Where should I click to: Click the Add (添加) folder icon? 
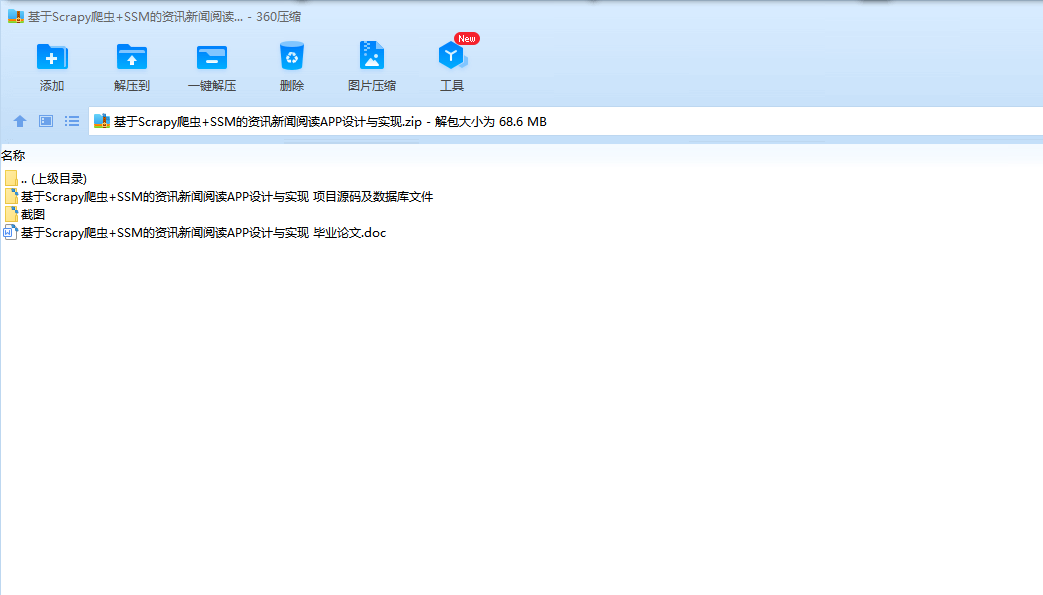52,57
